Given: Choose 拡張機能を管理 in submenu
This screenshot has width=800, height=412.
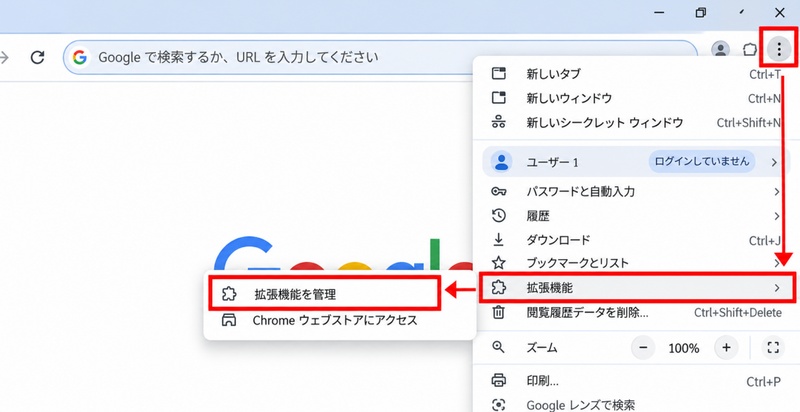Looking at the screenshot, I should point(324,294).
